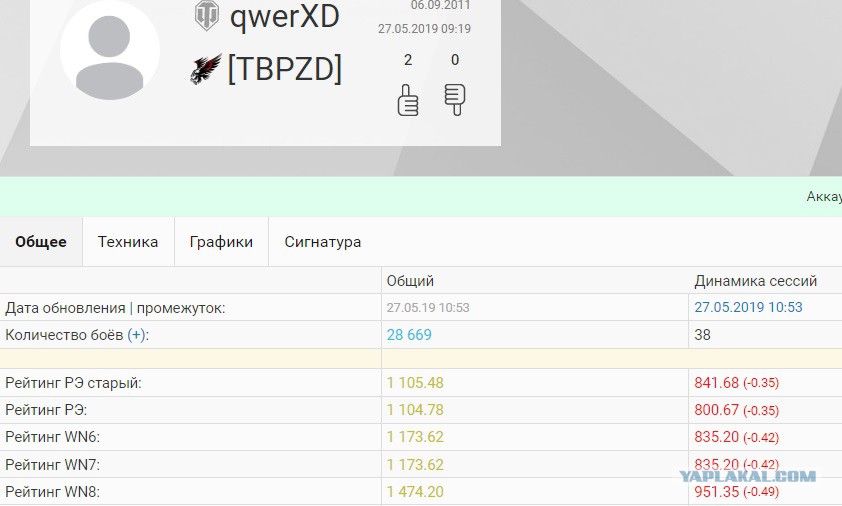Click the [TBPZD] clan tag

[285, 69]
